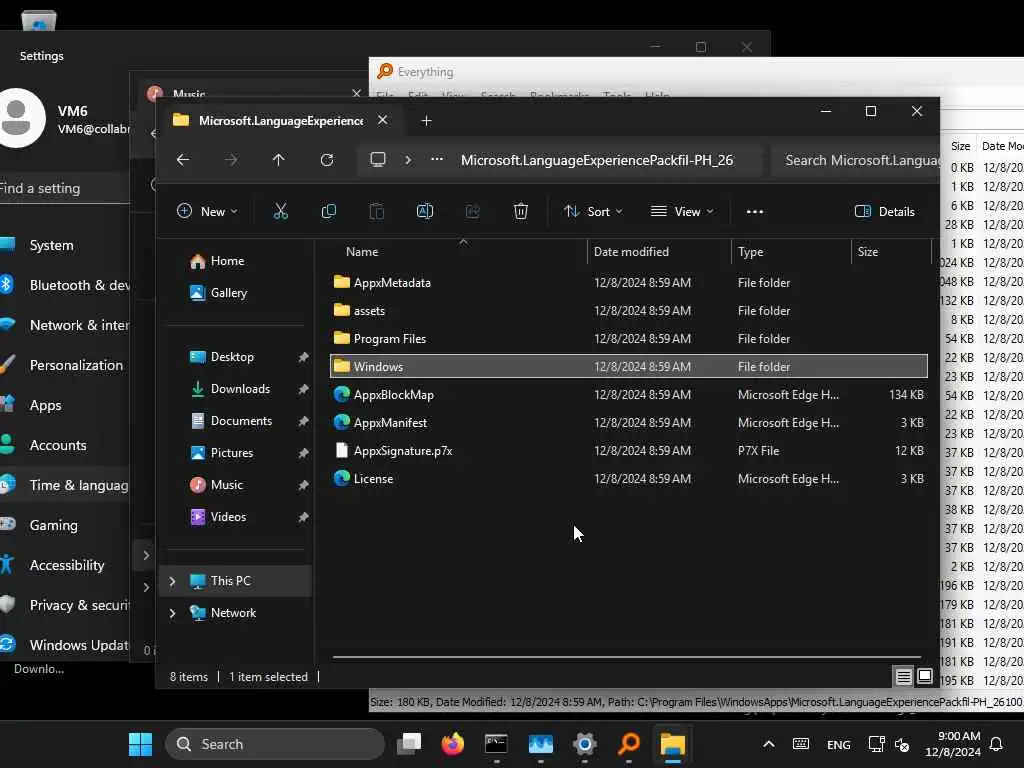Select the Windows folder row
This screenshot has height=768, width=1024.
coord(629,366)
